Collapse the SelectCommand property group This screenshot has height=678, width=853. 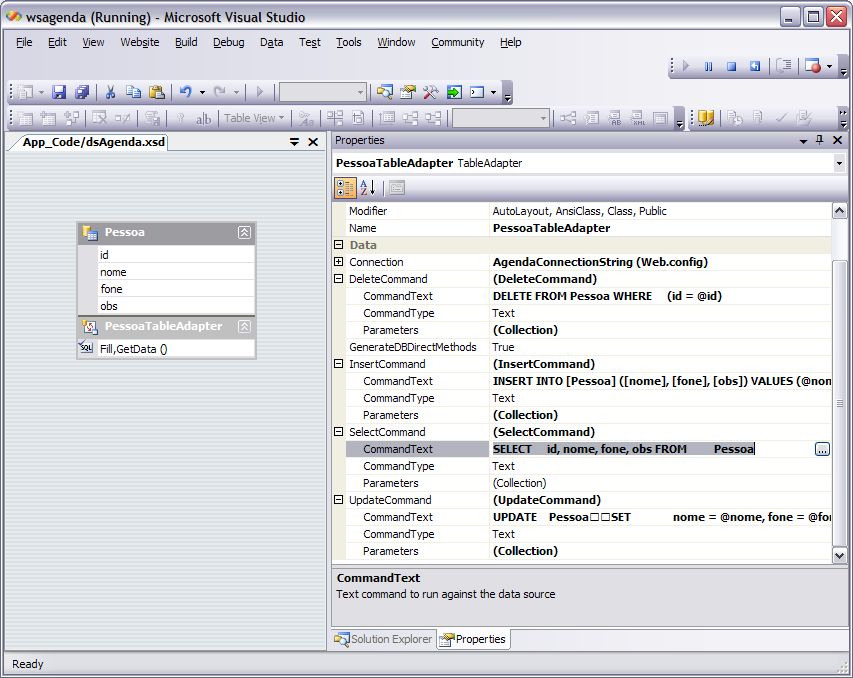click(x=339, y=432)
